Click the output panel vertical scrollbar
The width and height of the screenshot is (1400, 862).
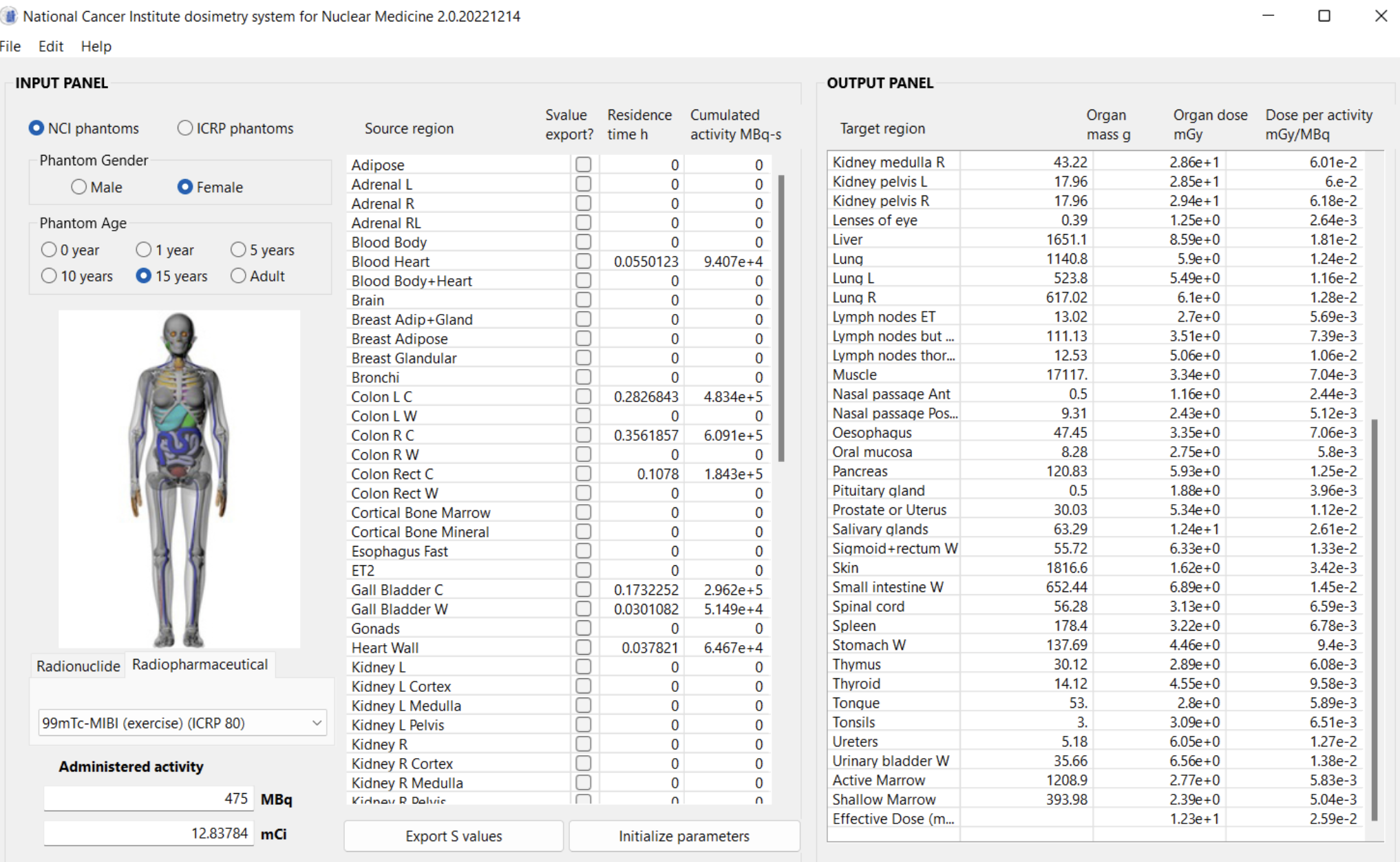coord(1375,620)
